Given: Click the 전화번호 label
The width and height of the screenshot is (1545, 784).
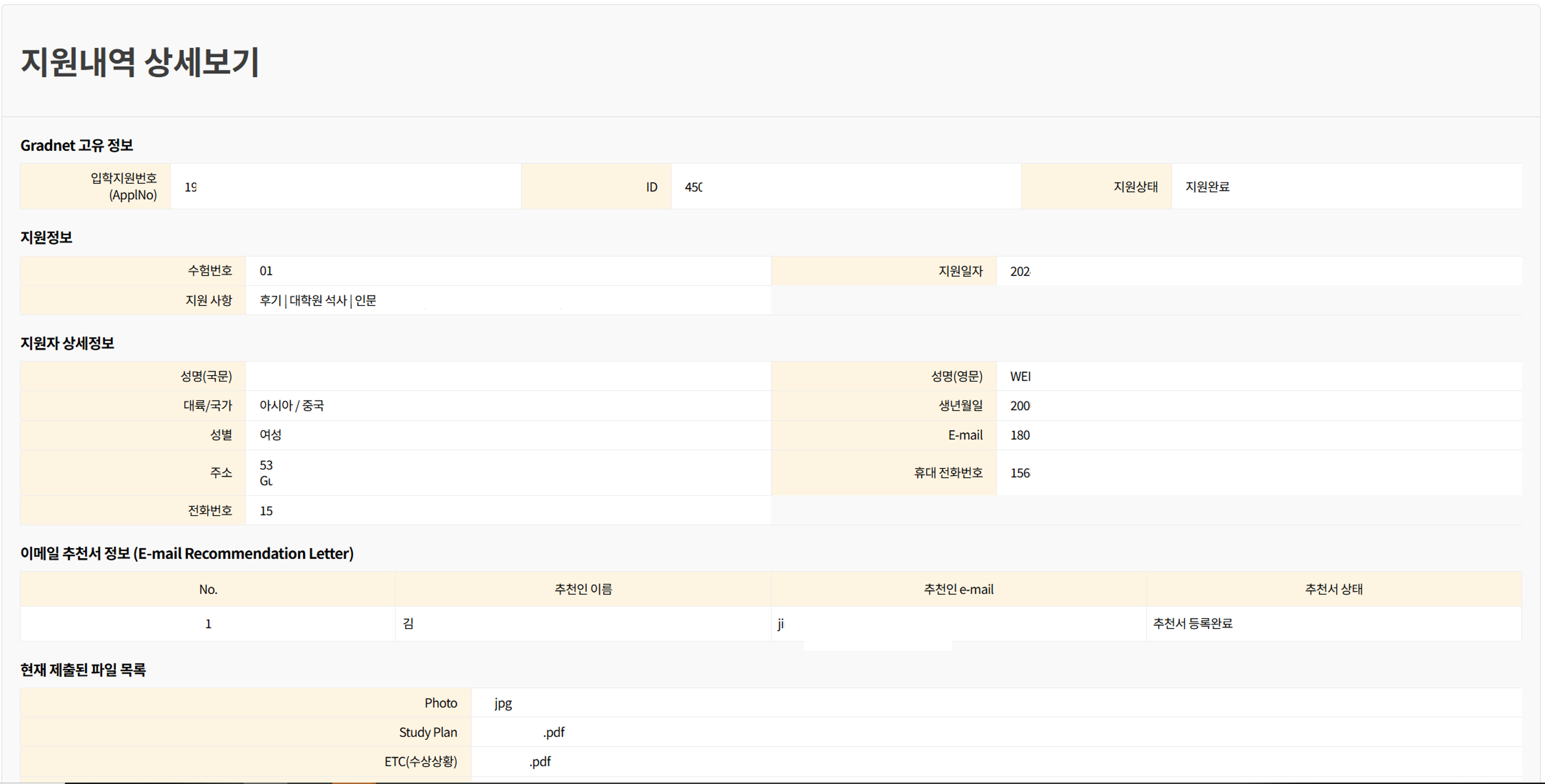Looking at the screenshot, I should point(210,510).
